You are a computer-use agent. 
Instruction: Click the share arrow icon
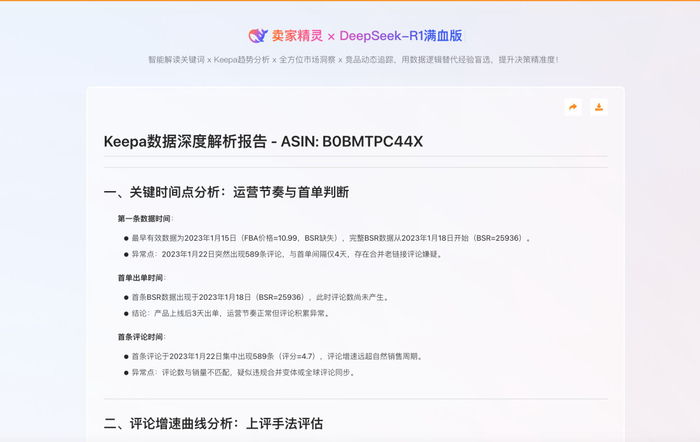pyautogui.click(x=573, y=107)
